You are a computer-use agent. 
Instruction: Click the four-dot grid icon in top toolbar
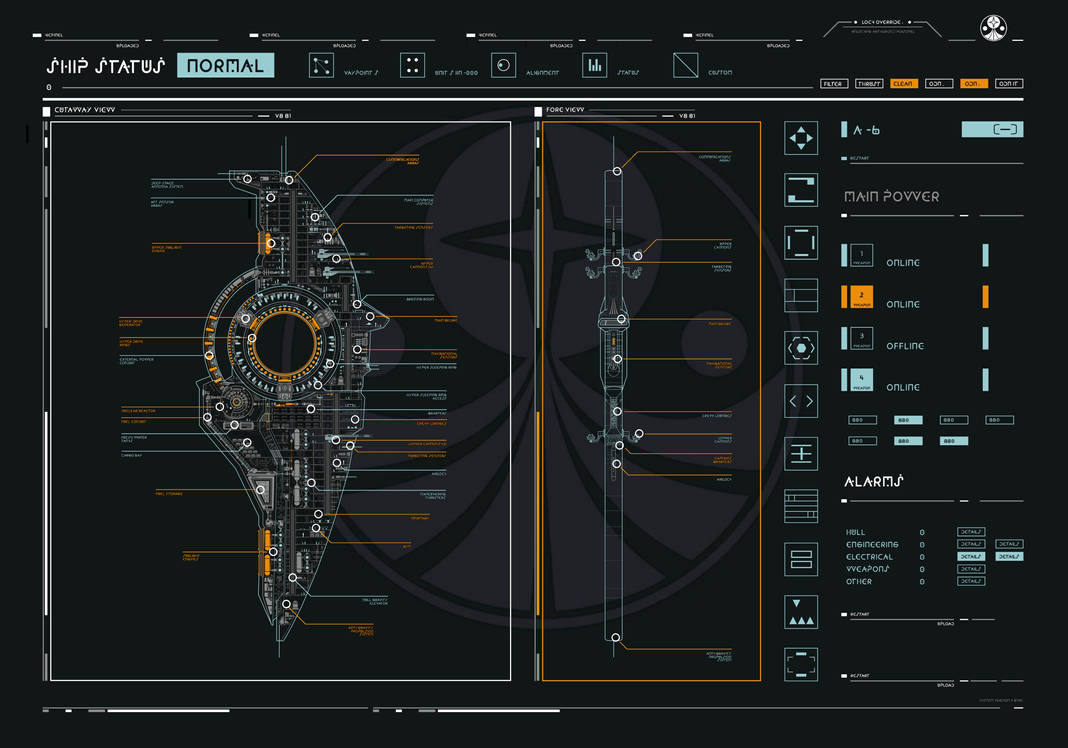point(413,66)
